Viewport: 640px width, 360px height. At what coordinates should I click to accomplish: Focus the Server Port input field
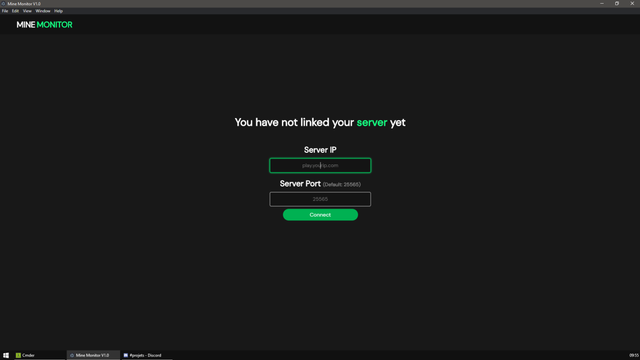[x=320, y=199]
